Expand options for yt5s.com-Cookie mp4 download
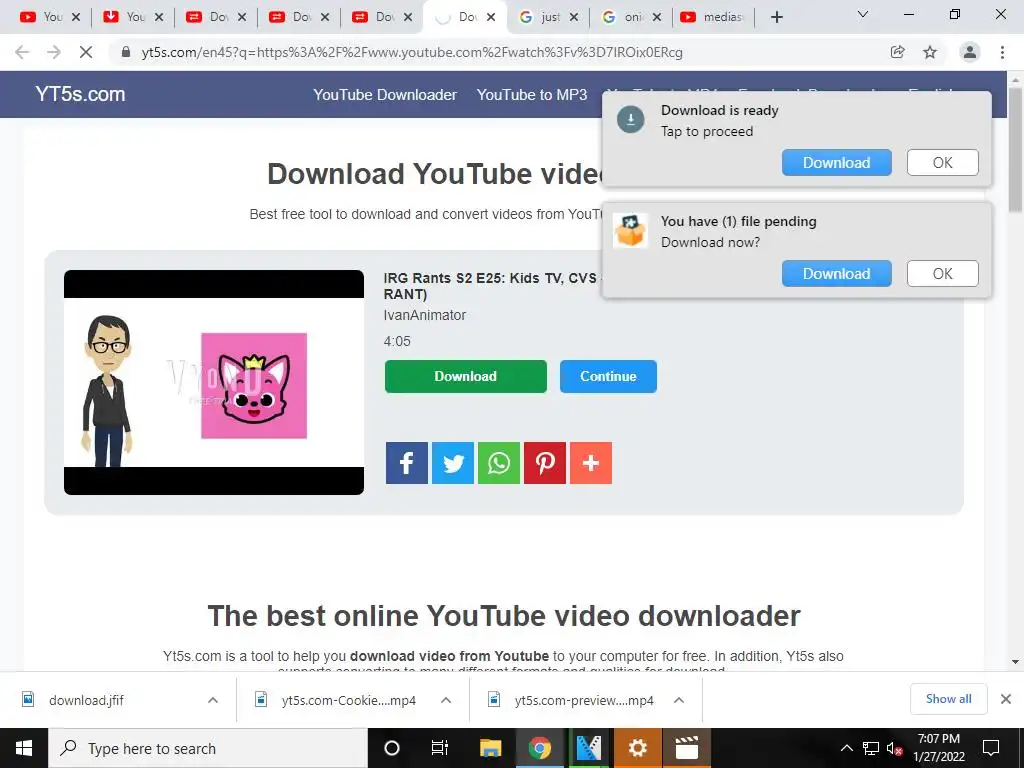 click(x=446, y=700)
